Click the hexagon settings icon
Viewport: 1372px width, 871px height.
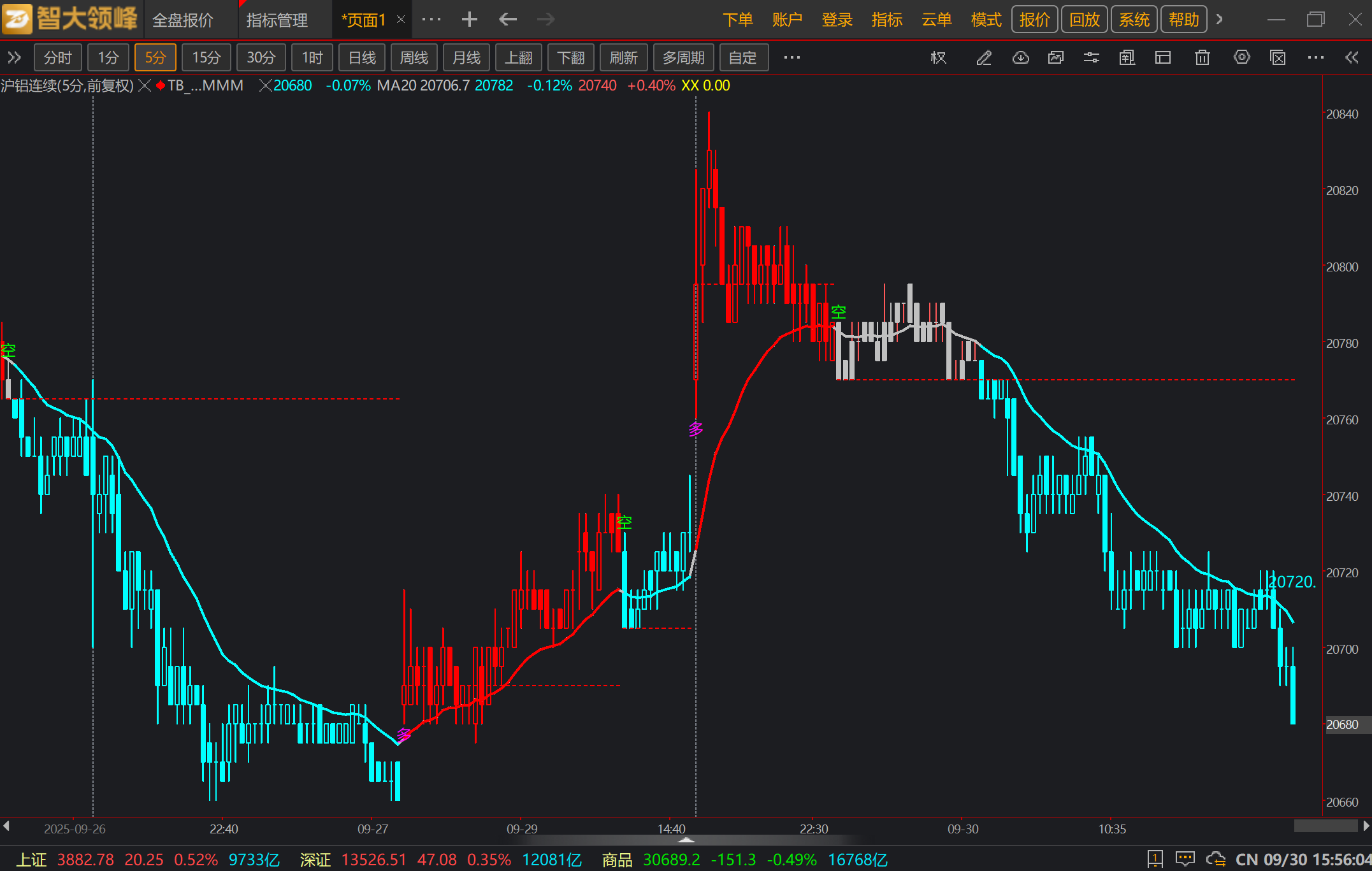coord(1241,58)
